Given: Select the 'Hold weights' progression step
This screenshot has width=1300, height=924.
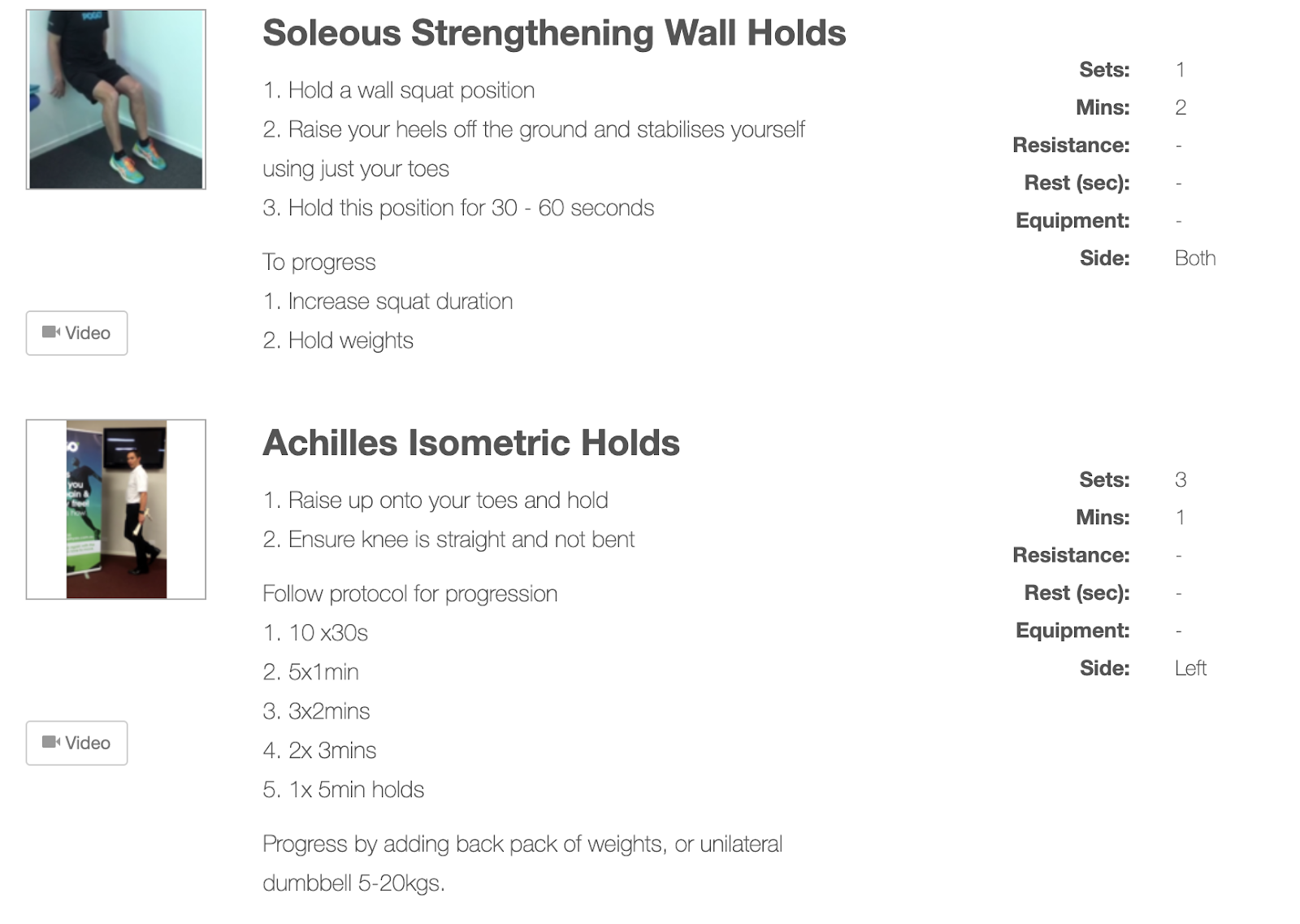Looking at the screenshot, I should [x=339, y=341].
